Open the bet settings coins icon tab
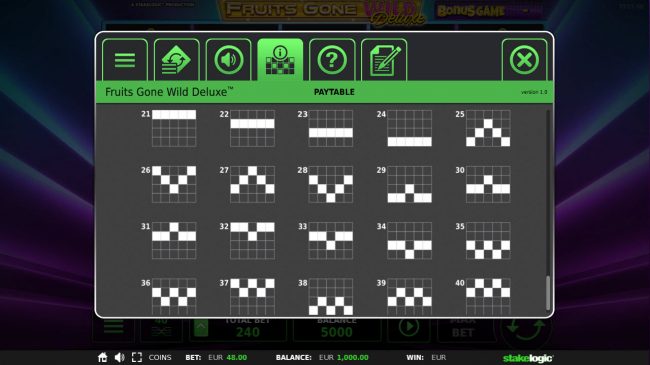Viewport: 650px width, 365px height. click(177, 60)
